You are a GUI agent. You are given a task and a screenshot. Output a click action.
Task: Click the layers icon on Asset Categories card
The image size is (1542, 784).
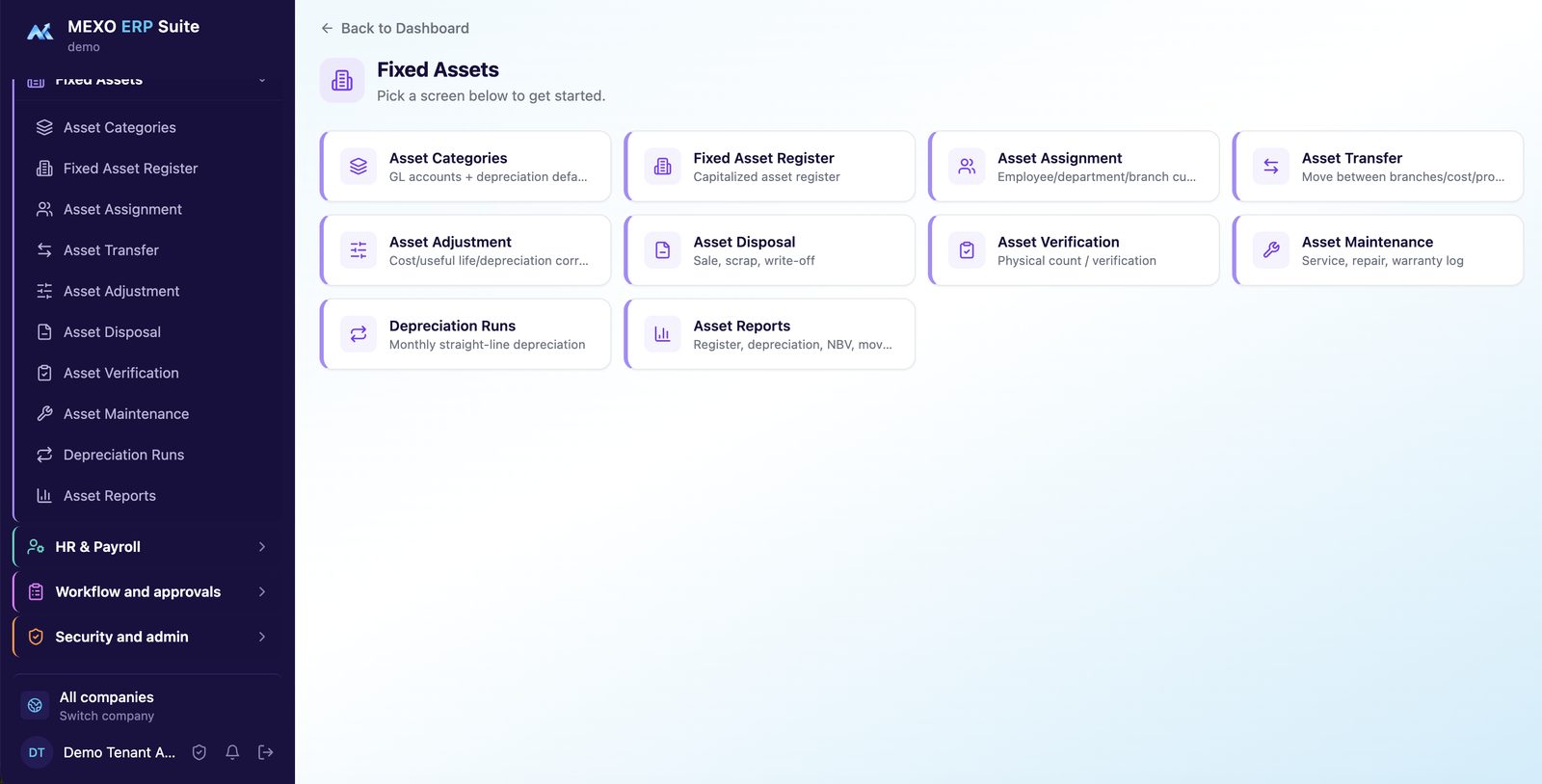359,167
